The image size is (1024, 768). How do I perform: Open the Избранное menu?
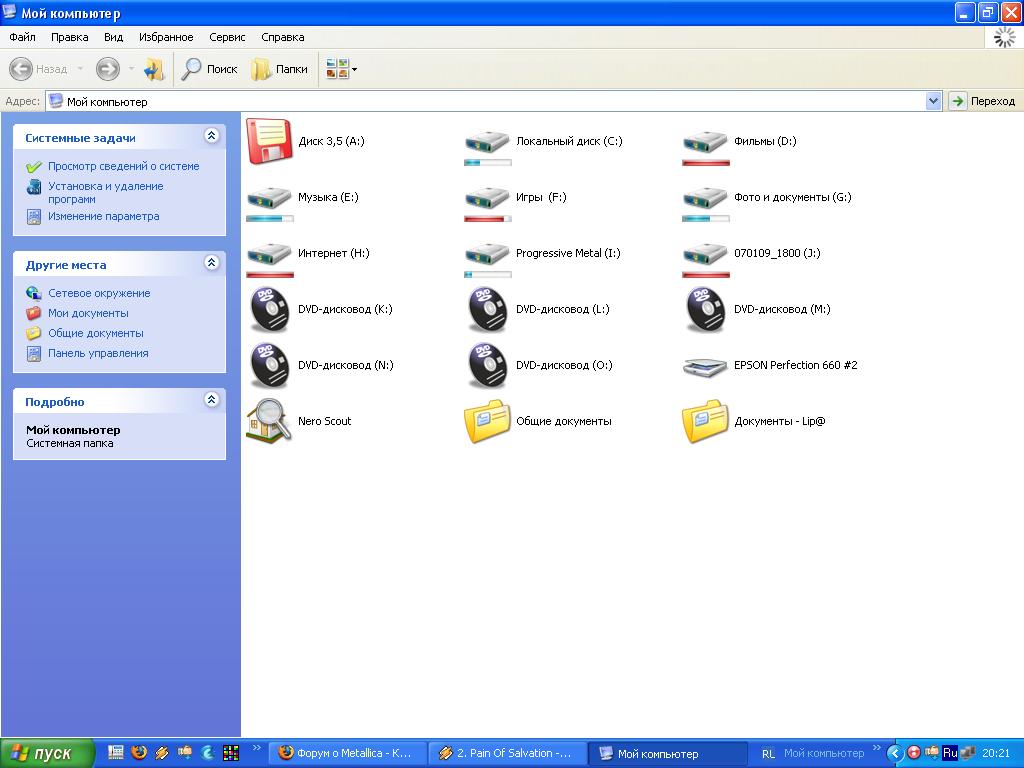tap(166, 37)
